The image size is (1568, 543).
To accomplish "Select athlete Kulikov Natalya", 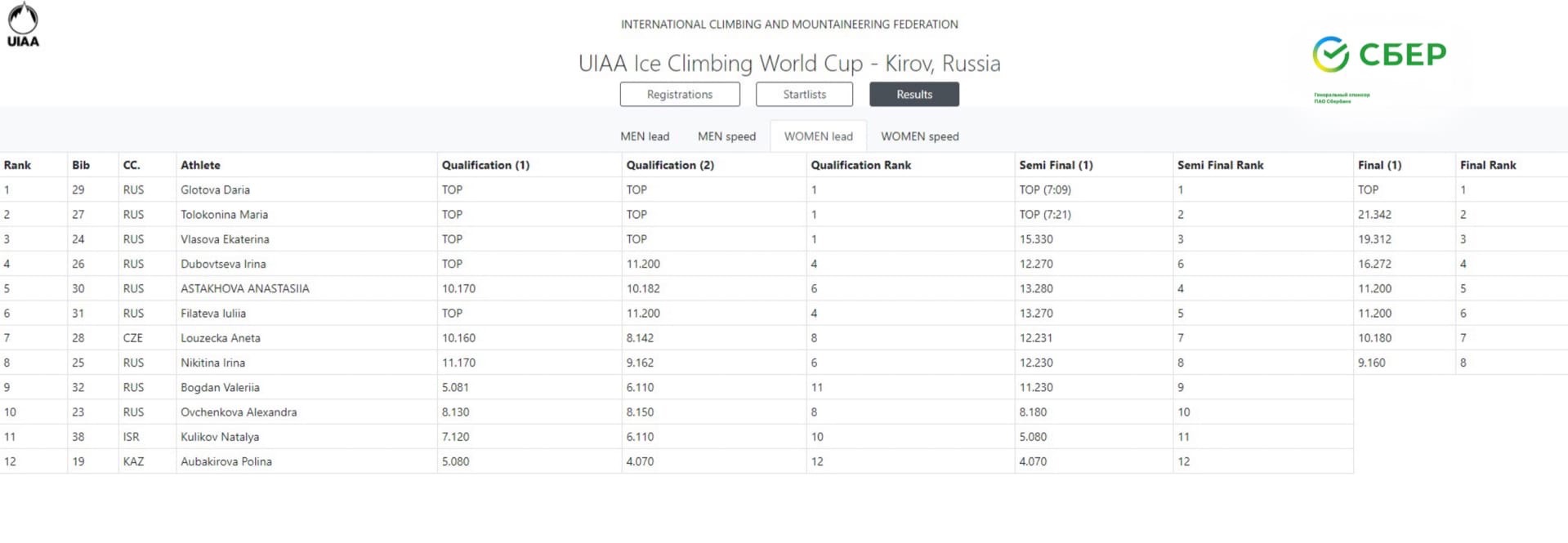I will point(220,437).
